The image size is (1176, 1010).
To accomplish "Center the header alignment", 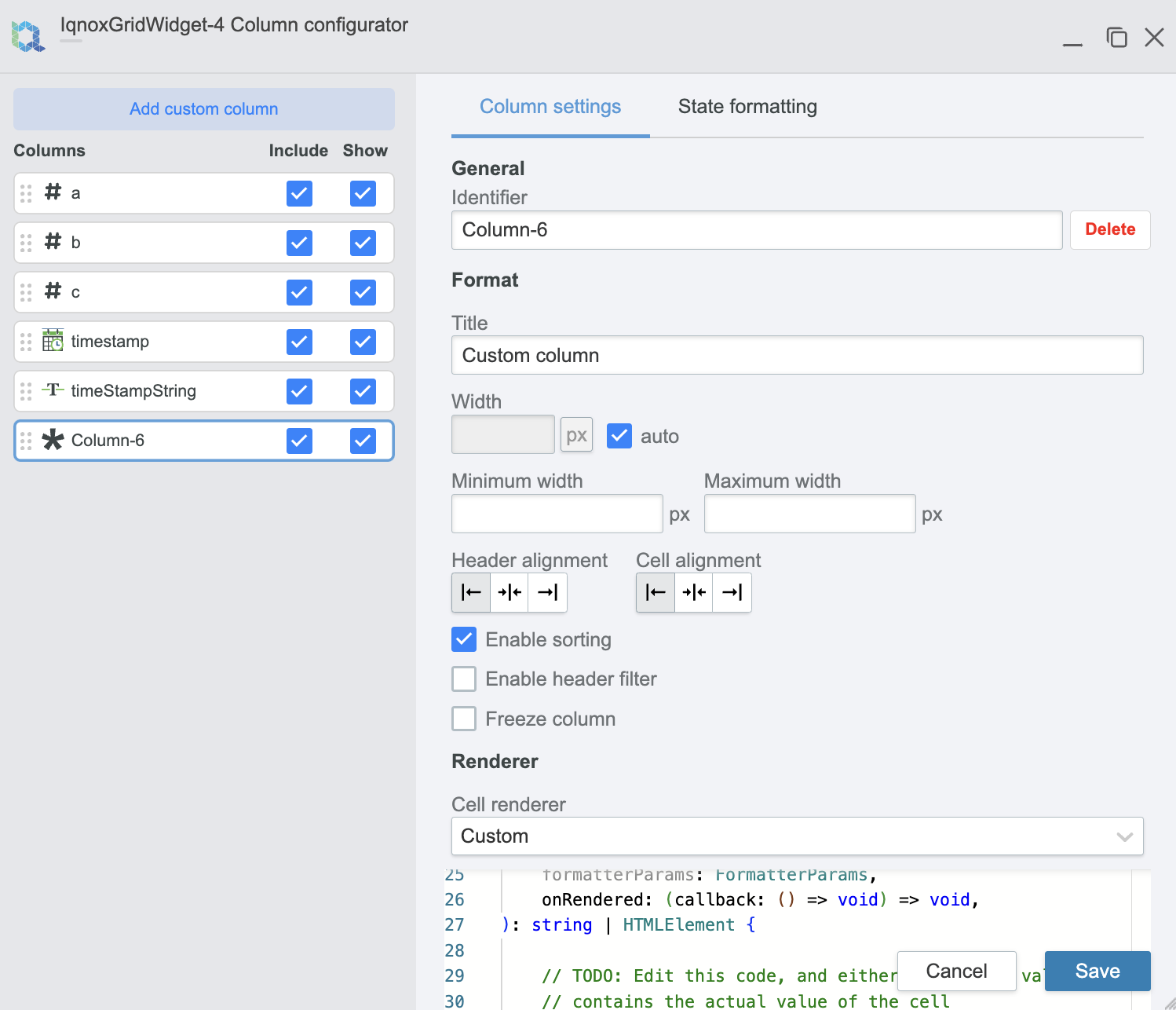I will [509, 592].
